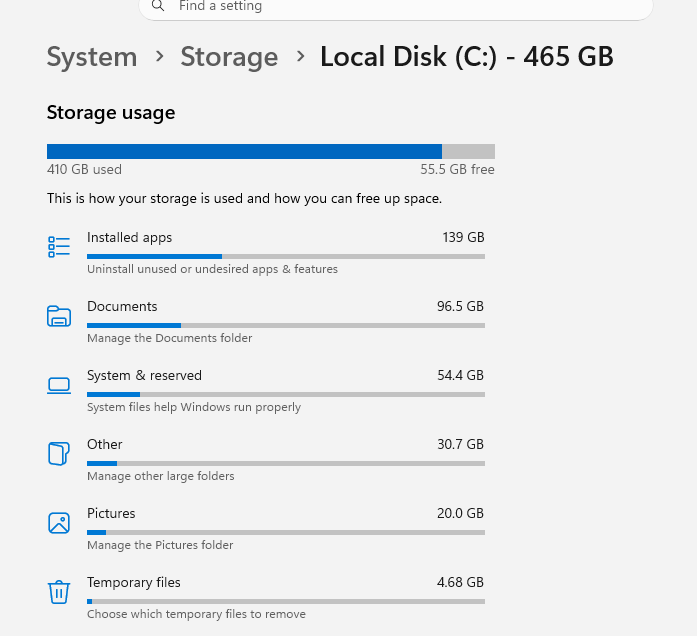Image resolution: width=697 pixels, height=636 pixels.
Task: Click the System & reserved laptop icon
Action: [x=59, y=385]
